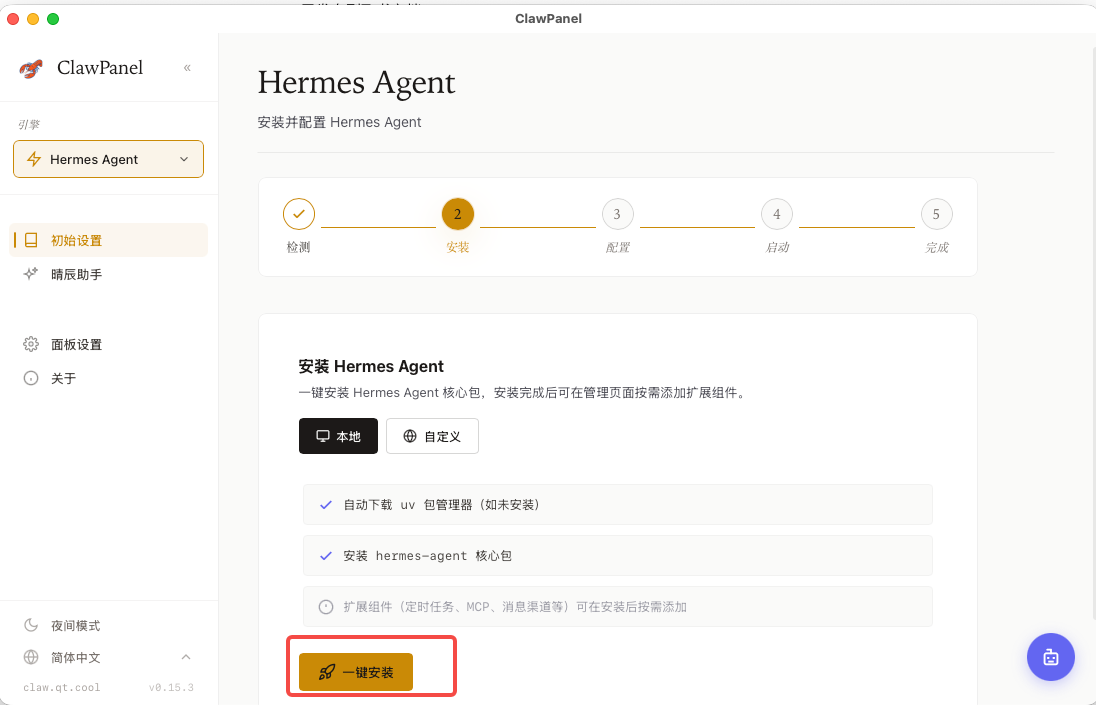Click the check icon for 自动下载 uv row
The height and width of the screenshot is (705, 1096).
tap(326, 504)
